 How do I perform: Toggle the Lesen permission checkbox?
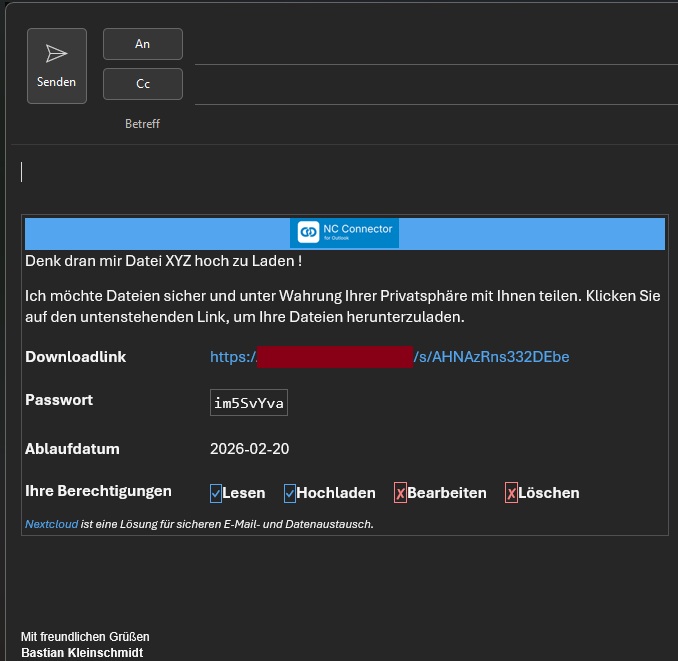[x=216, y=493]
